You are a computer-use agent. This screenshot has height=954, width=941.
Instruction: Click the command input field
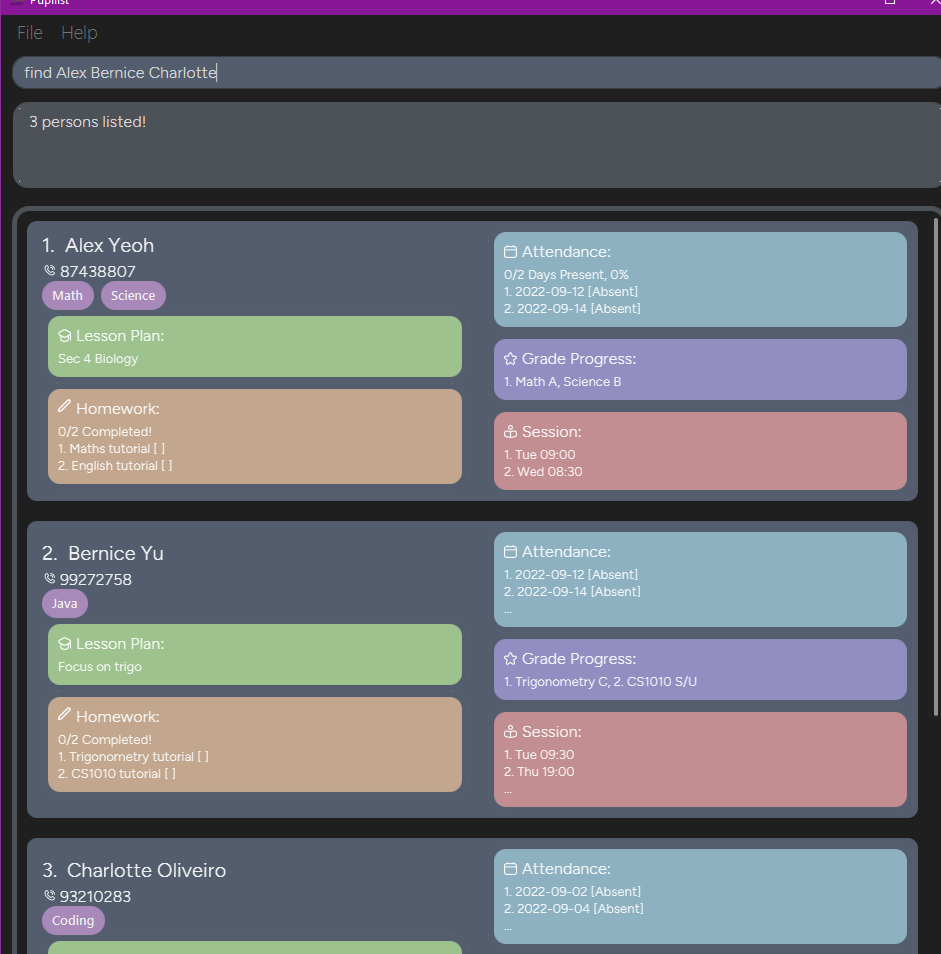[476, 72]
